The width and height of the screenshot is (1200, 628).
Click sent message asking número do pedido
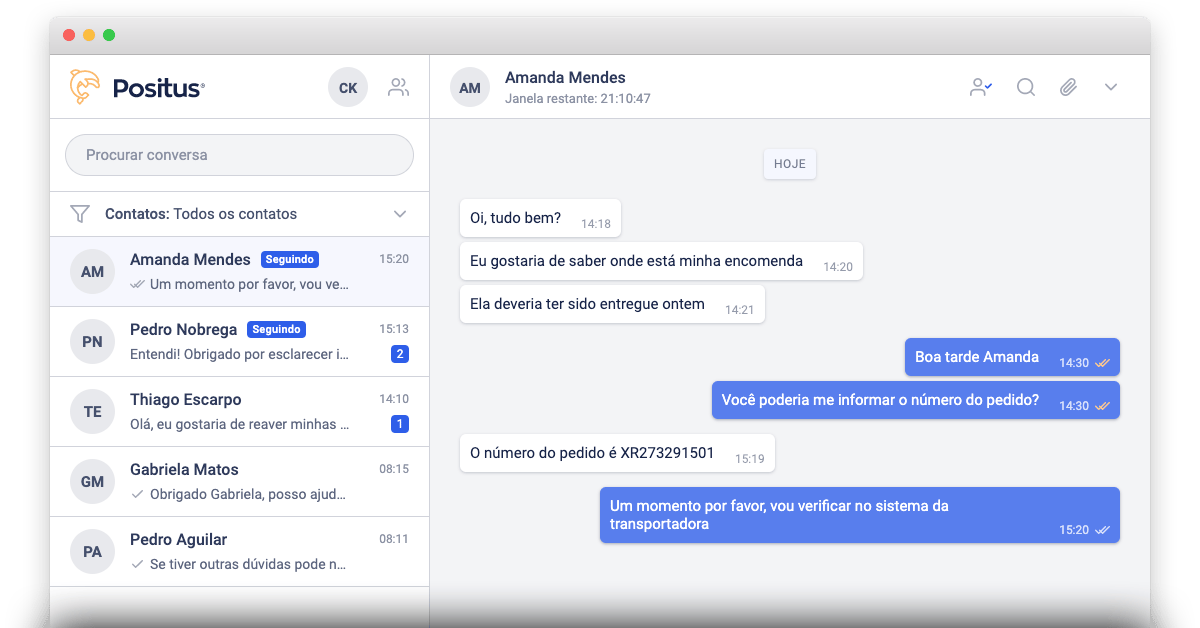point(915,400)
